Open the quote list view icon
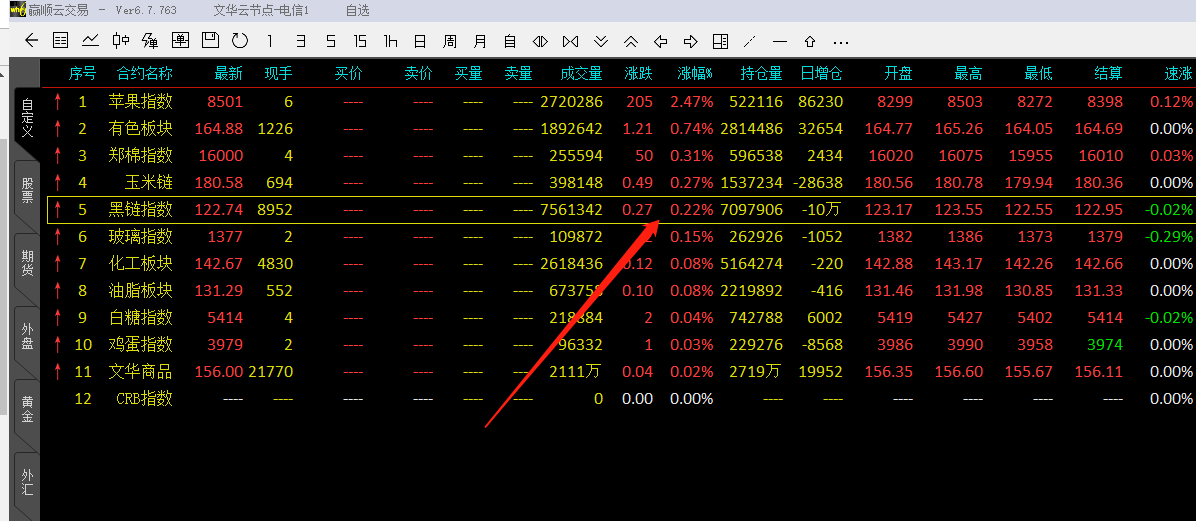The image size is (1196, 521). tap(61, 41)
